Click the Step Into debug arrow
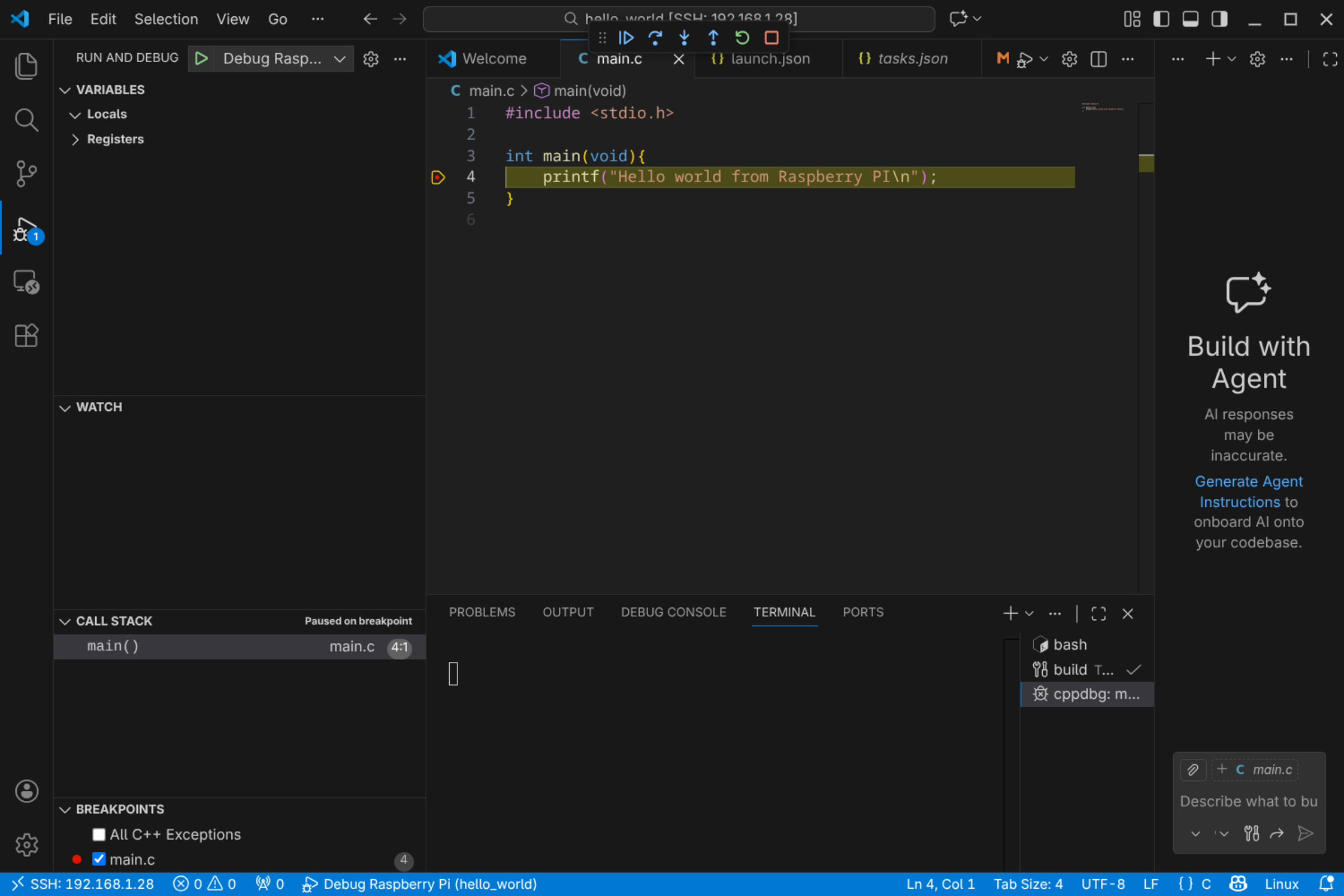Screen dimensions: 1344x896 click(684, 38)
